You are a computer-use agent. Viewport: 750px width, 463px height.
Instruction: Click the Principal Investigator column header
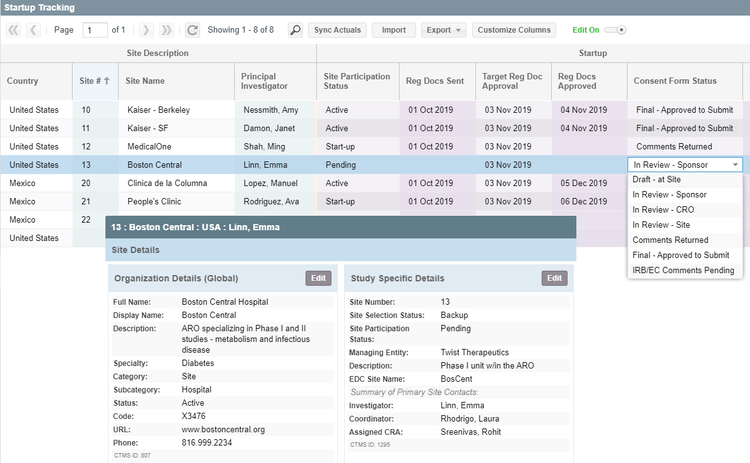pos(275,81)
